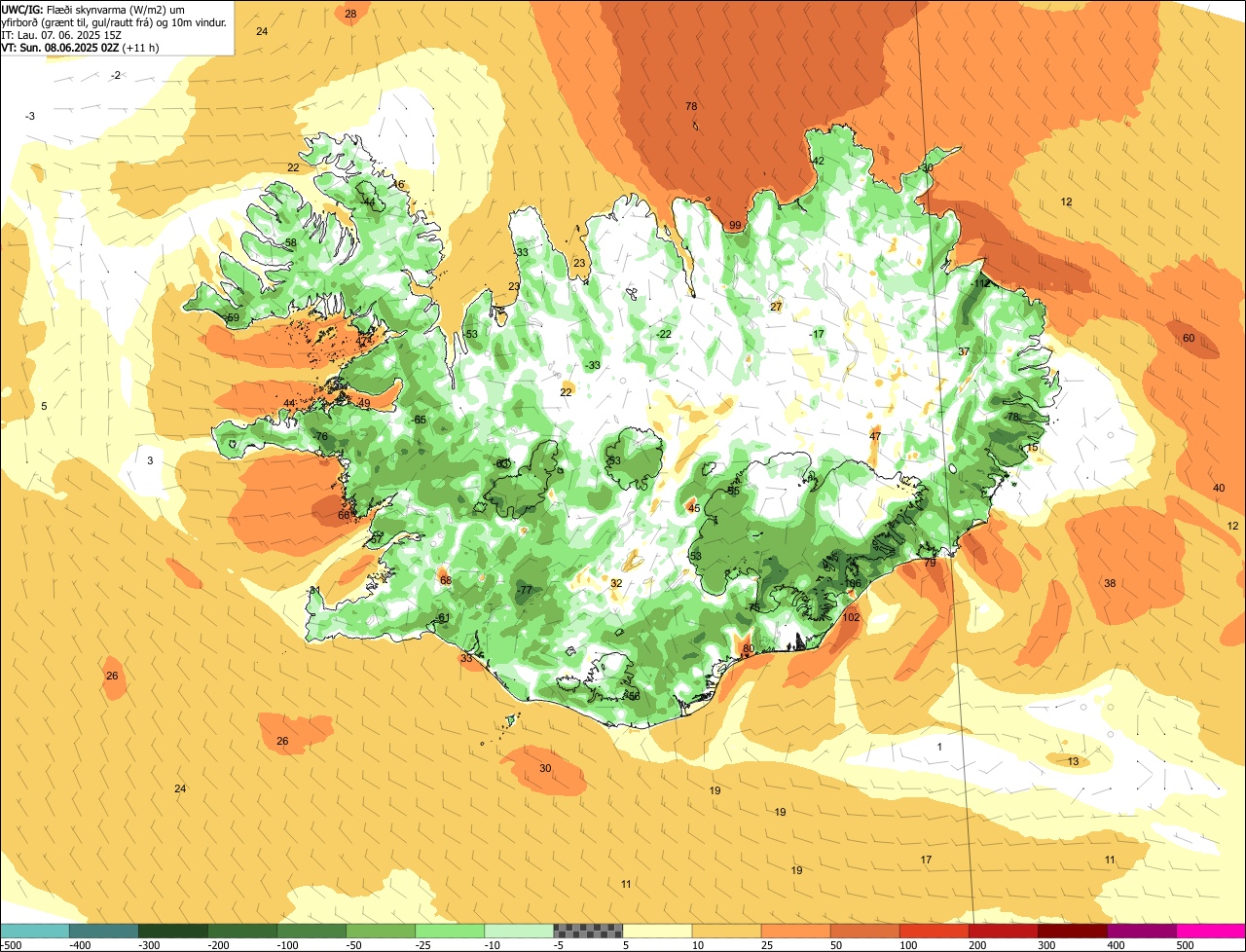The image size is (1246, 952).
Task: Click the value -17 in the northeast interior
Action: [817, 334]
